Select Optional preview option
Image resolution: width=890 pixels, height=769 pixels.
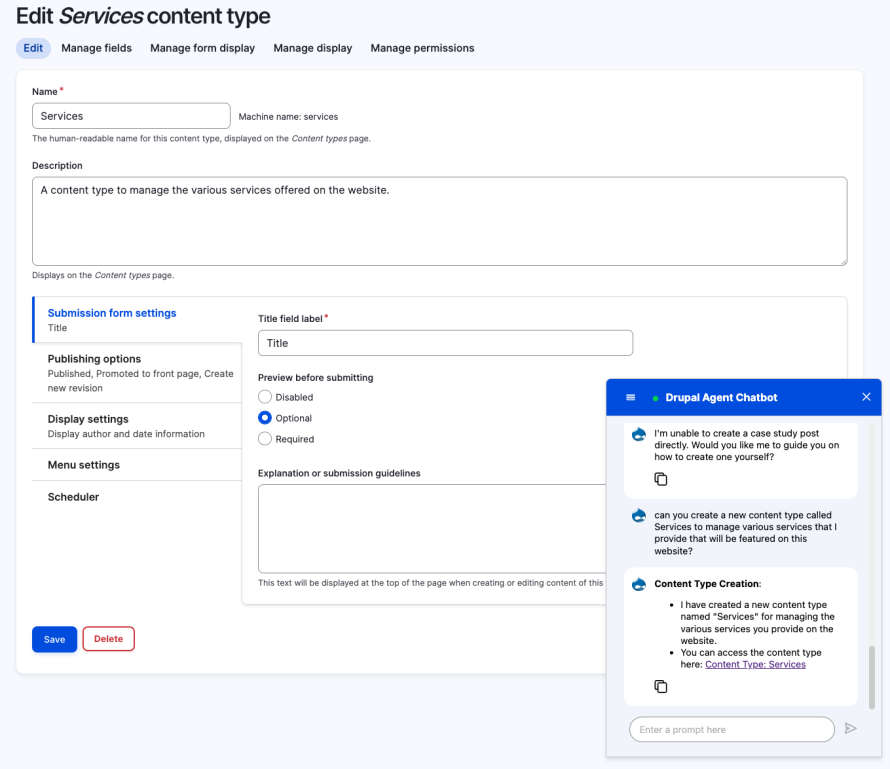click(x=265, y=418)
